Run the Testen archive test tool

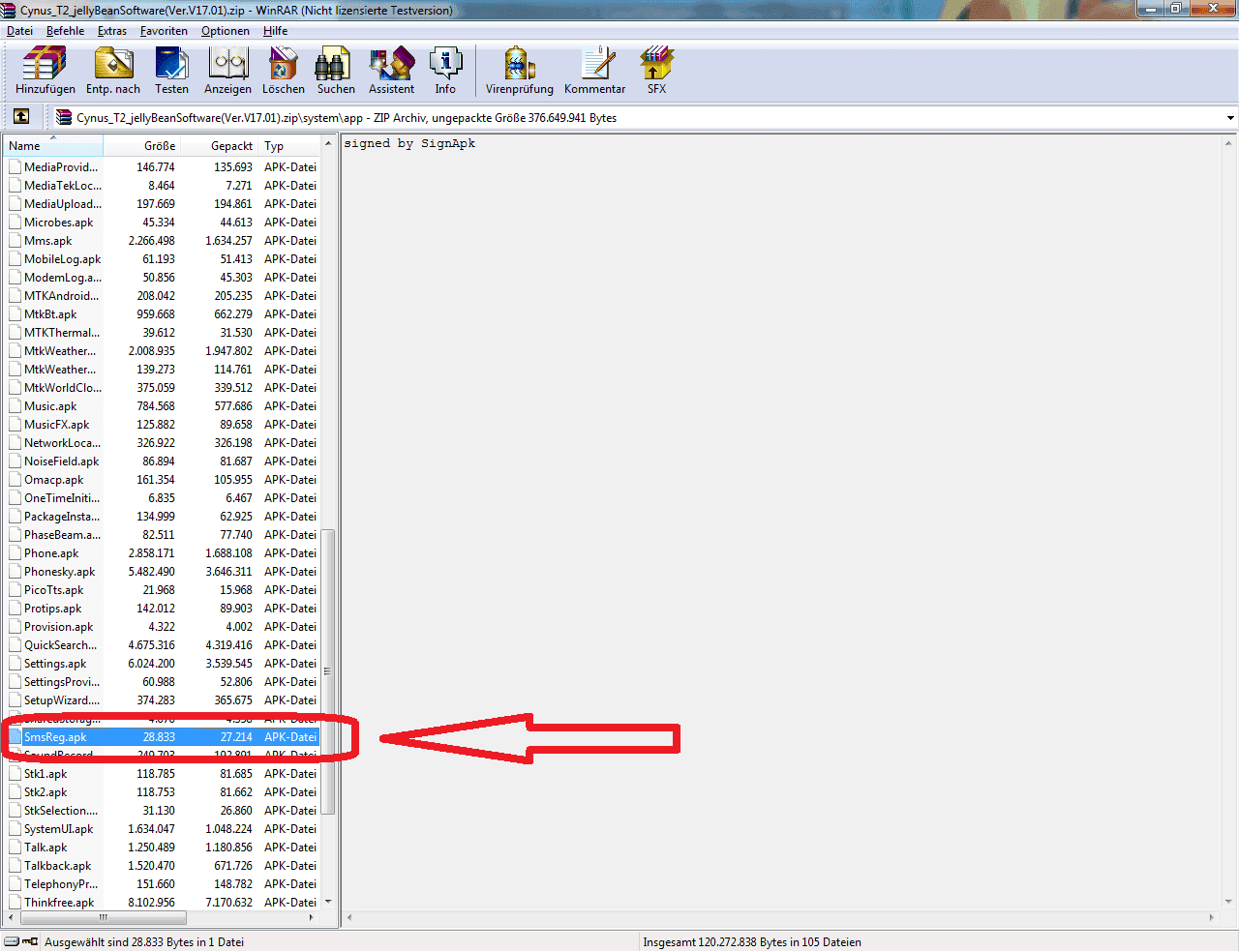(171, 71)
